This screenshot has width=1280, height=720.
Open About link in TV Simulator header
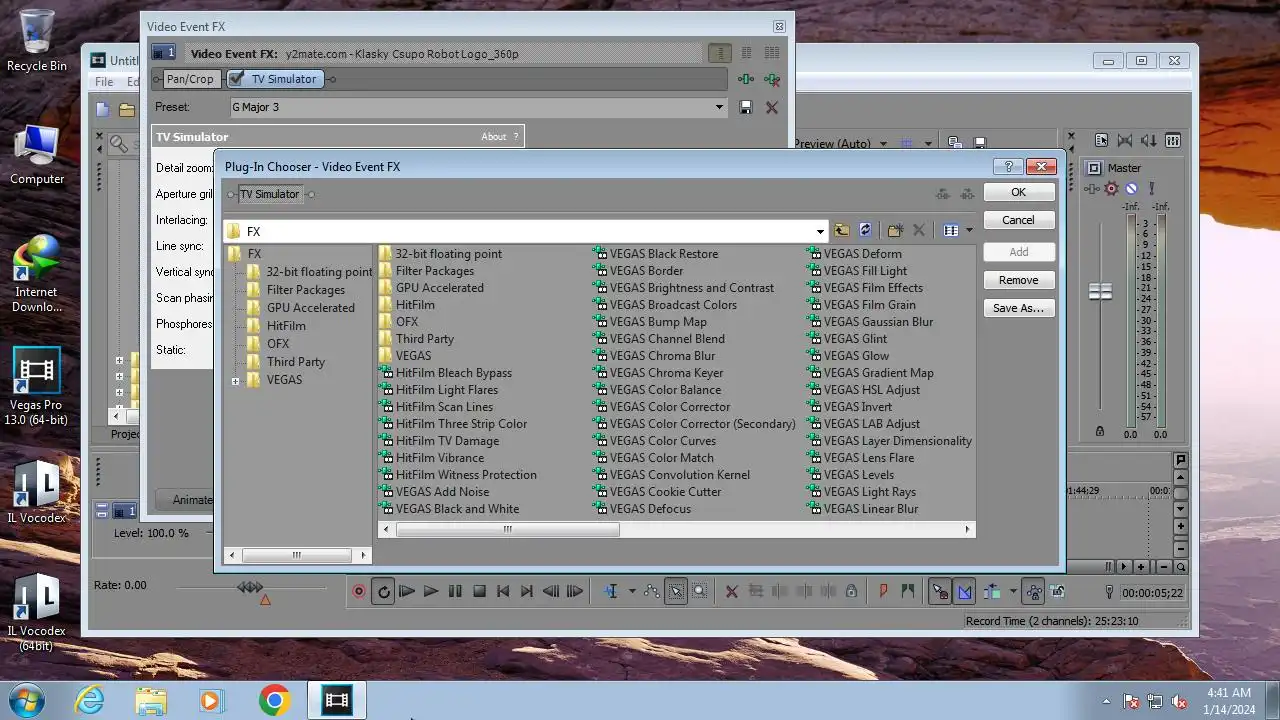point(494,137)
